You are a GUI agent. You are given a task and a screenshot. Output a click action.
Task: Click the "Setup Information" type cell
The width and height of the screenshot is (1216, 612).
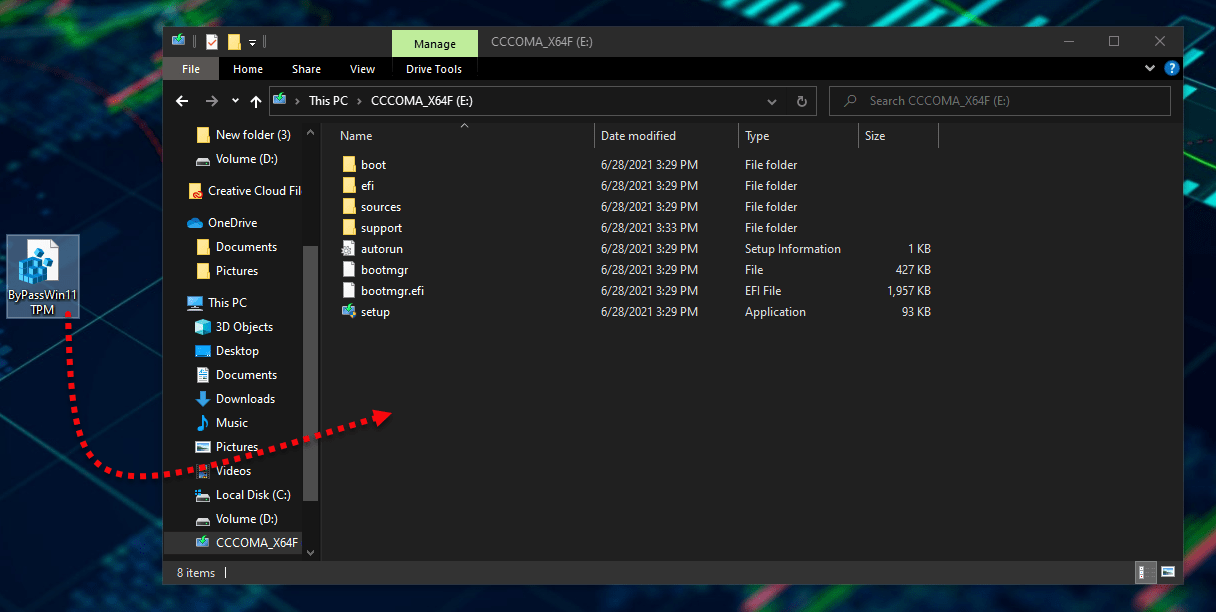pos(793,249)
